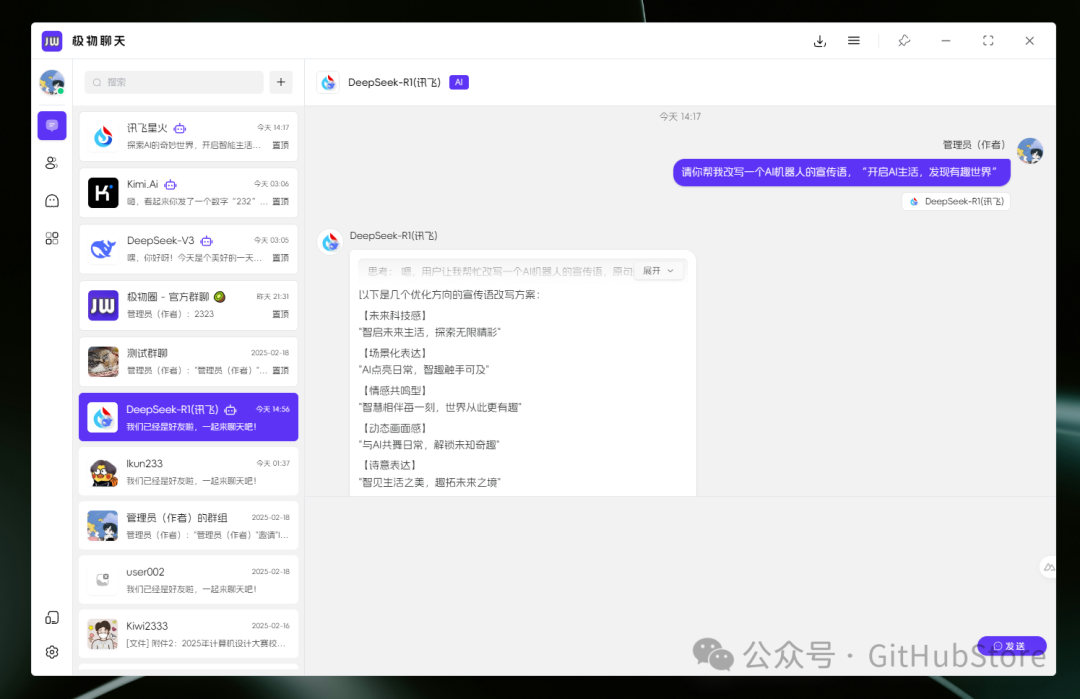Click the 管理员（作者）avatar beside sent message
This screenshot has height=699, width=1080.
pyautogui.click(x=1030, y=151)
